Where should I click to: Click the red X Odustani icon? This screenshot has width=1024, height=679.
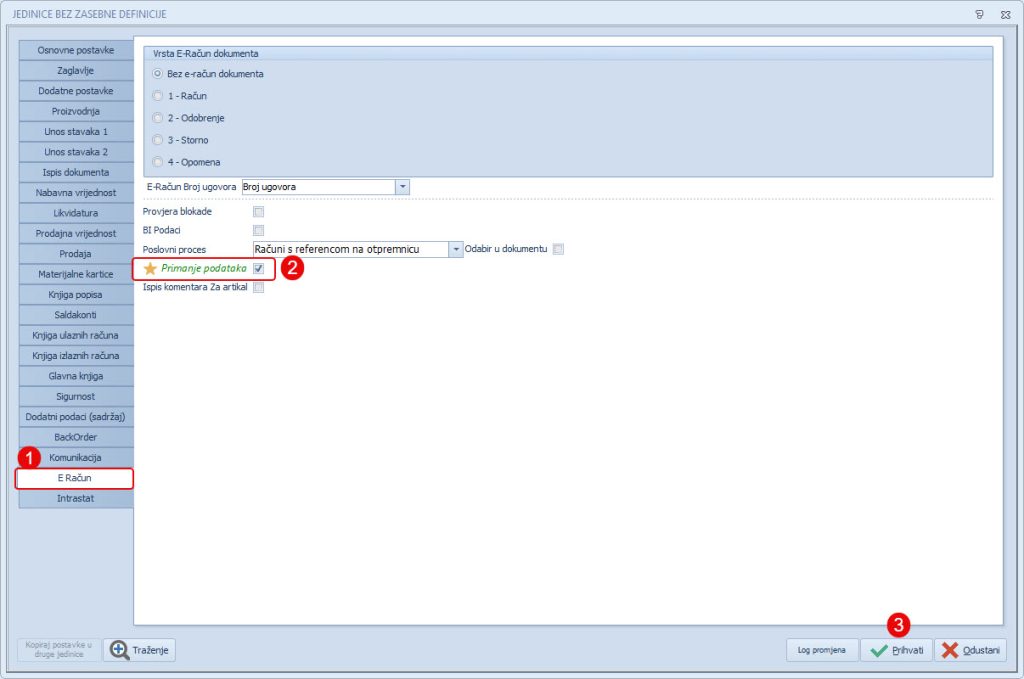pyautogui.click(x=950, y=650)
